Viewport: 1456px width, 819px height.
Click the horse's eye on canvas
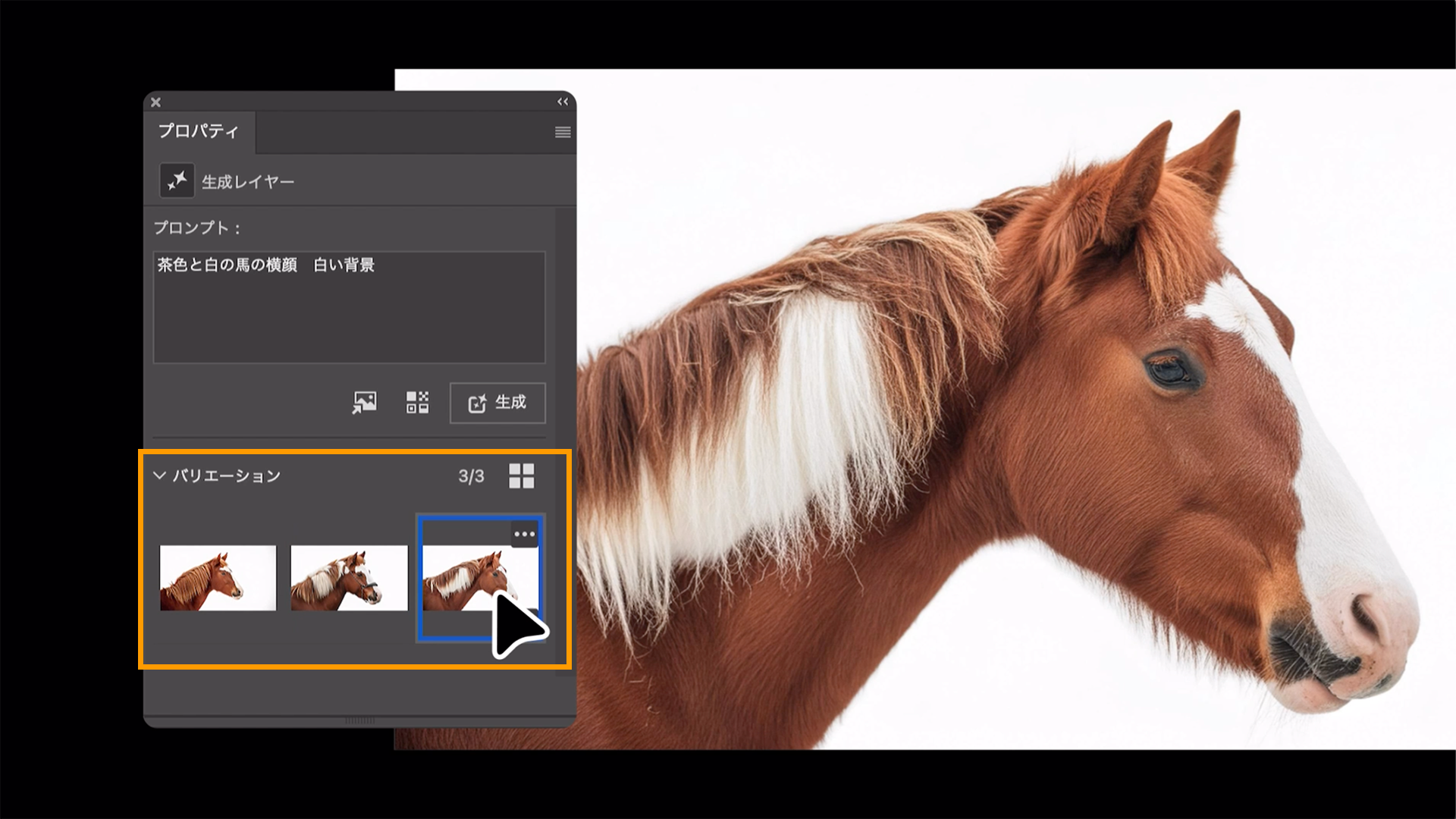pos(1169,371)
